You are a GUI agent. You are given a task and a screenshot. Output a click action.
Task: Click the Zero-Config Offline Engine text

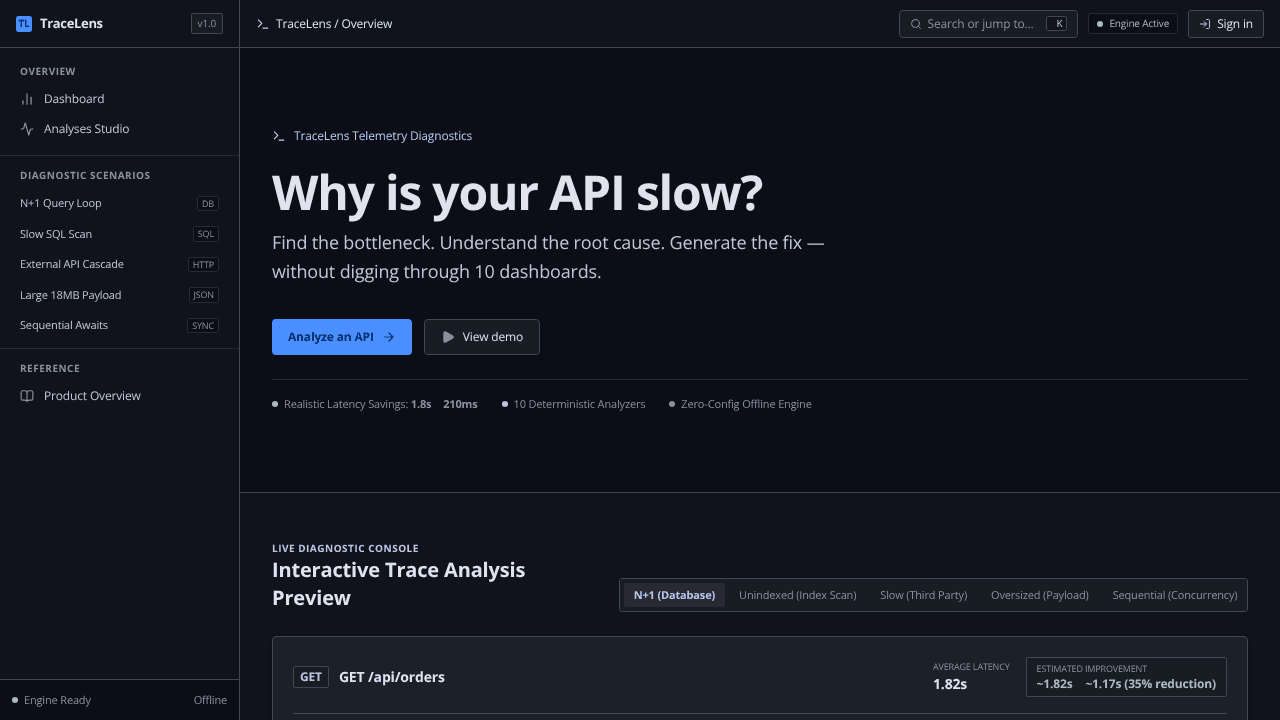point(746,404)
